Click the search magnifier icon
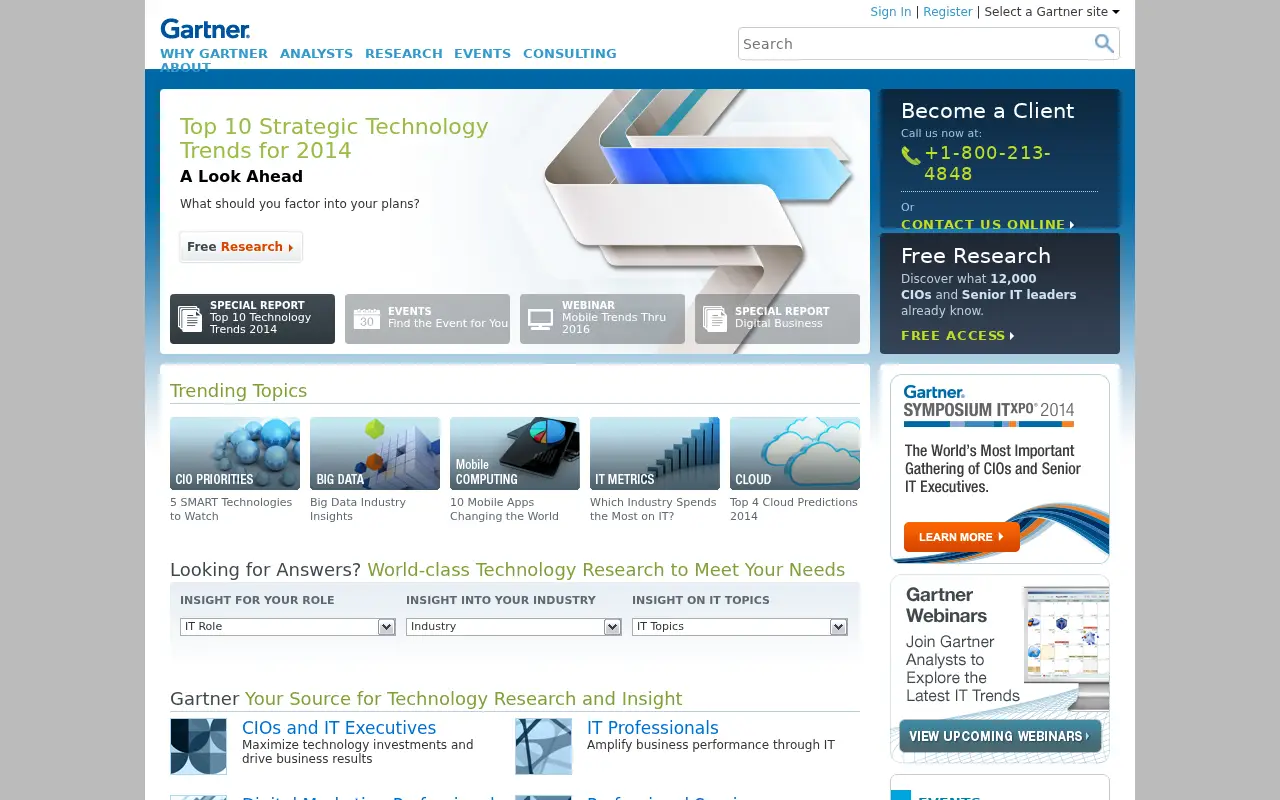Image resolution: width=1280 pixels, height=800 pixels. [x=1103, y=43]
